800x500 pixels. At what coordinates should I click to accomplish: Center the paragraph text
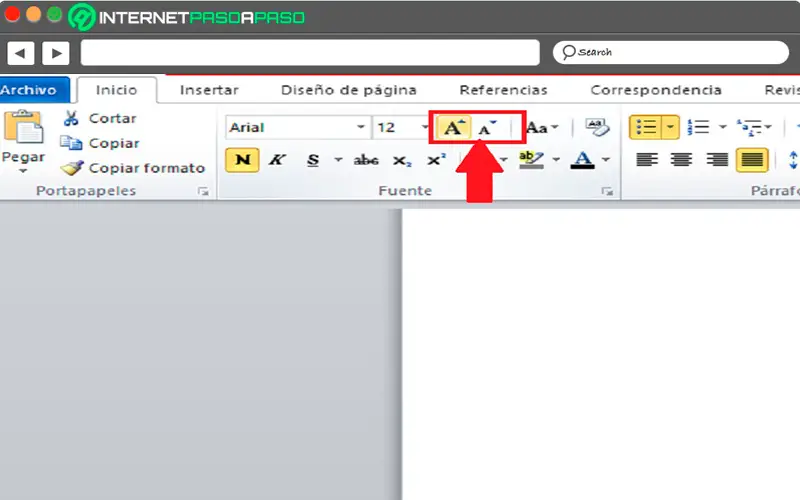pyautogui.click(x=681, y=160)
